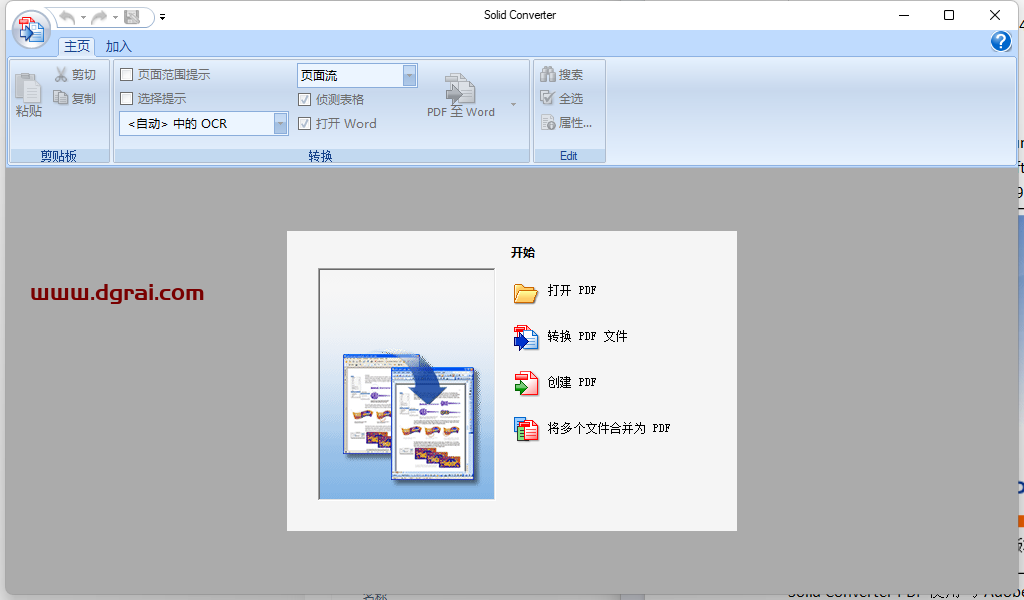Click the 打开 PDF folder icon

(525, 292)
